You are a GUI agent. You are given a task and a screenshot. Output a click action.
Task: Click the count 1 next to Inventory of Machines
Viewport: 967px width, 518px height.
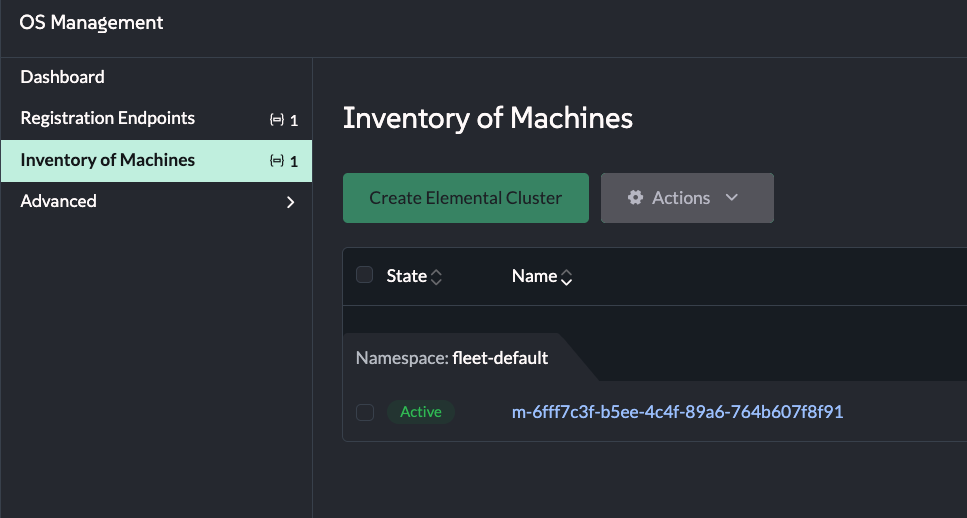click(294, 162)
